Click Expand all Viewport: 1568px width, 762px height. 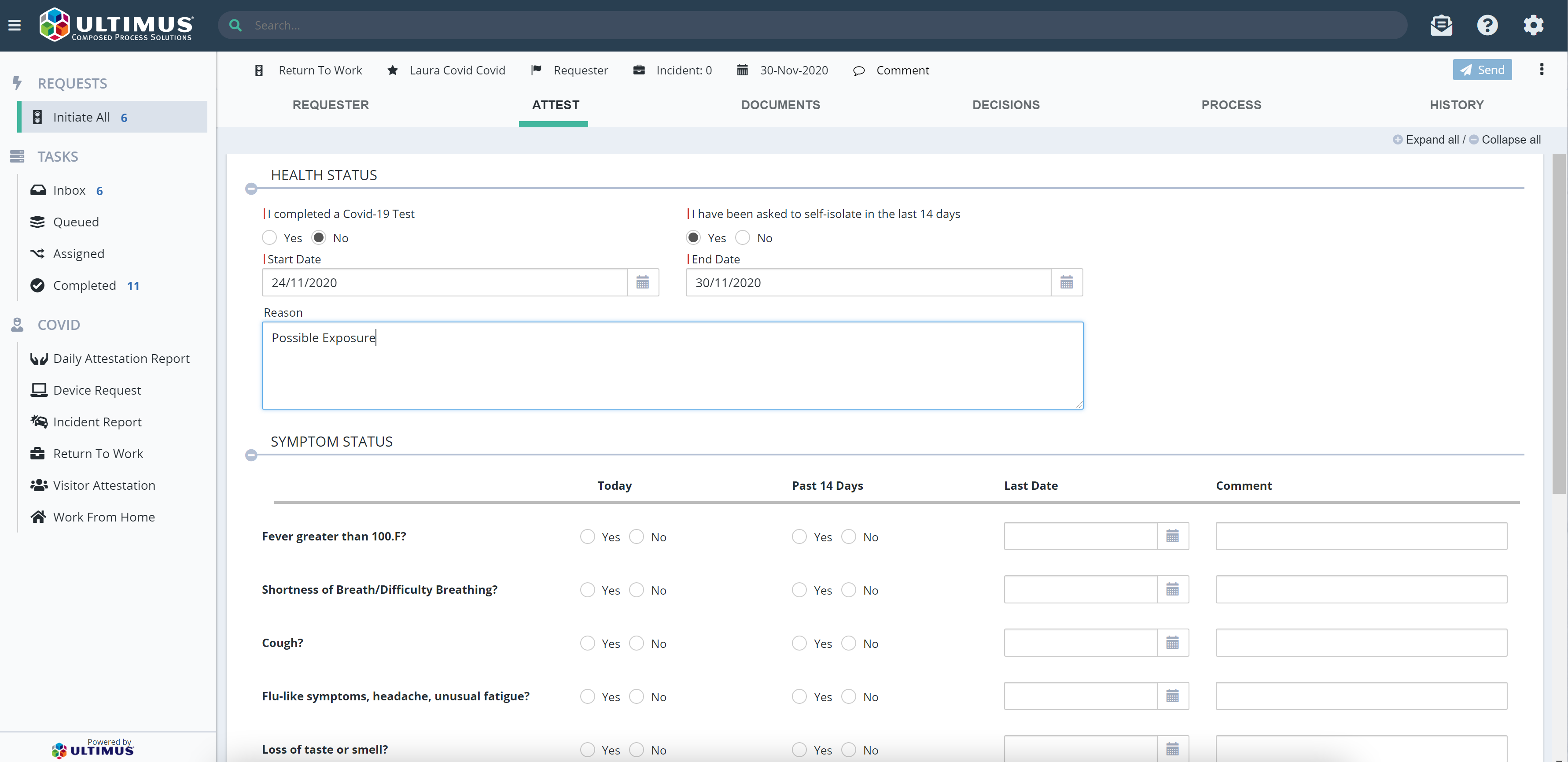(1425, 140)
